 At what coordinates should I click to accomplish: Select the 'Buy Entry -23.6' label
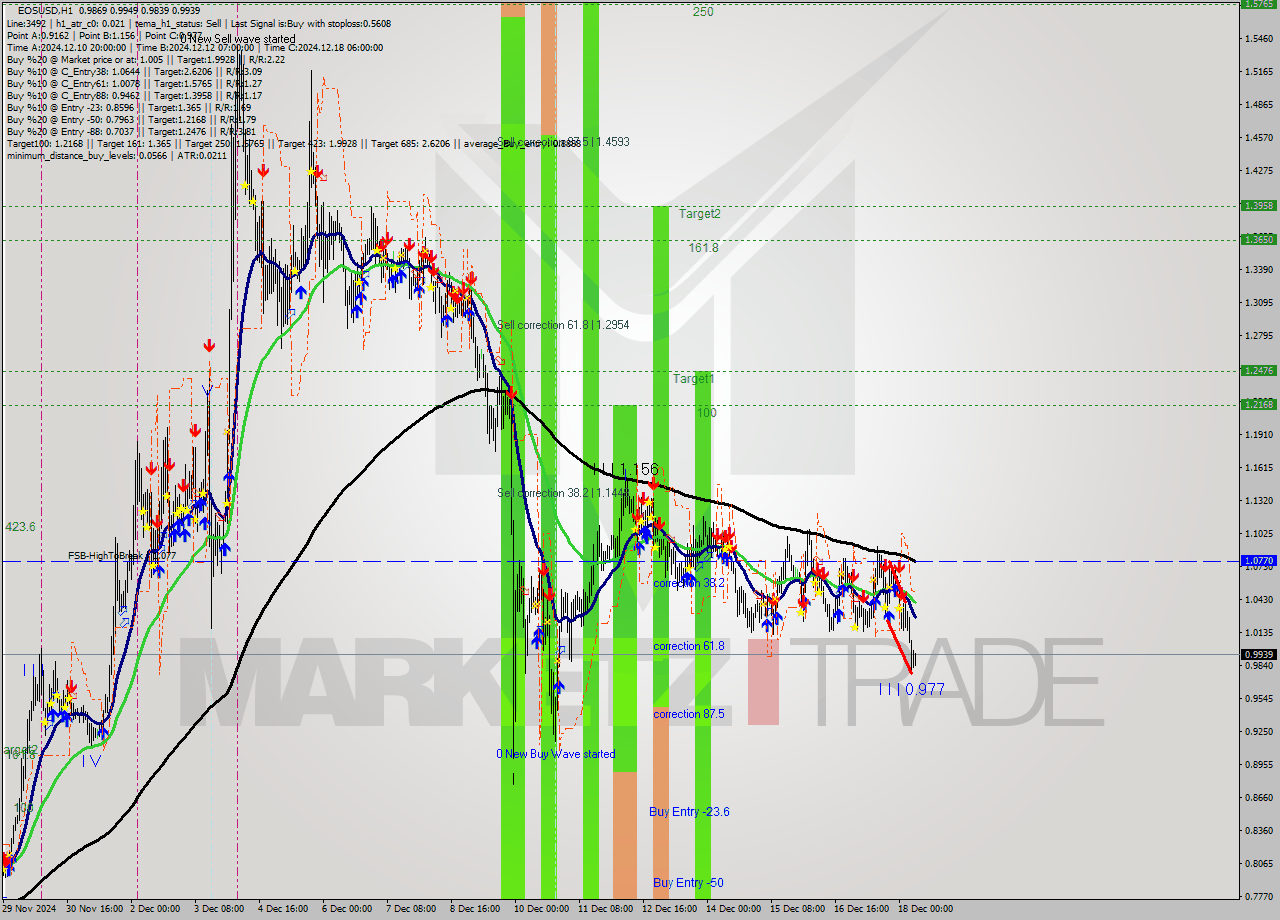tap(689, 811)
